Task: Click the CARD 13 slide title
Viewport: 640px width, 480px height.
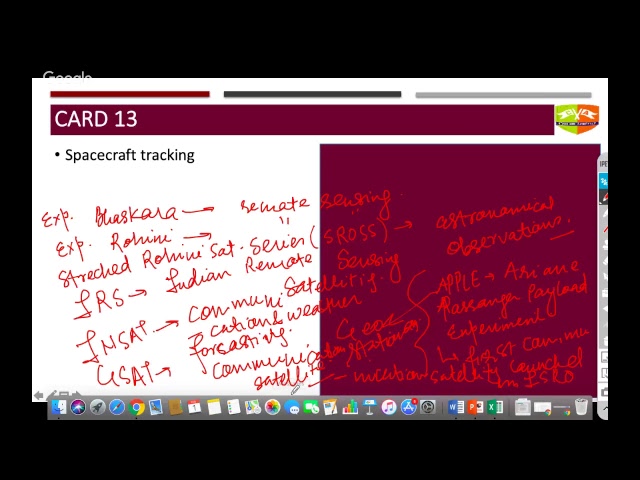Action: pyautogui.click(x=96, y=119)
